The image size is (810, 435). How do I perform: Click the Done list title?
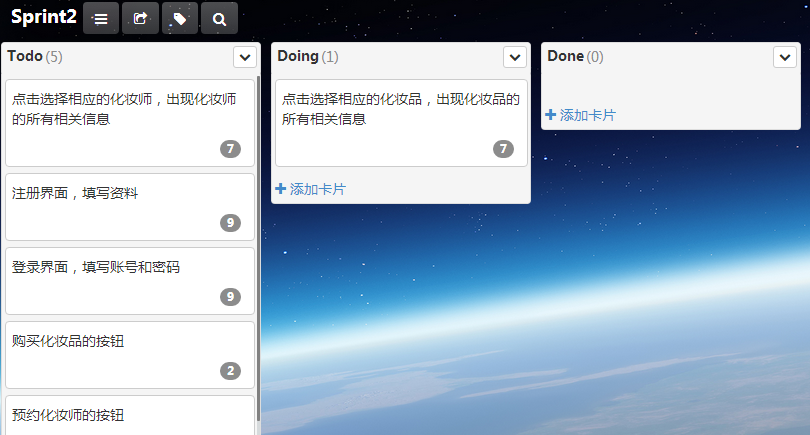tap(566, 56)
